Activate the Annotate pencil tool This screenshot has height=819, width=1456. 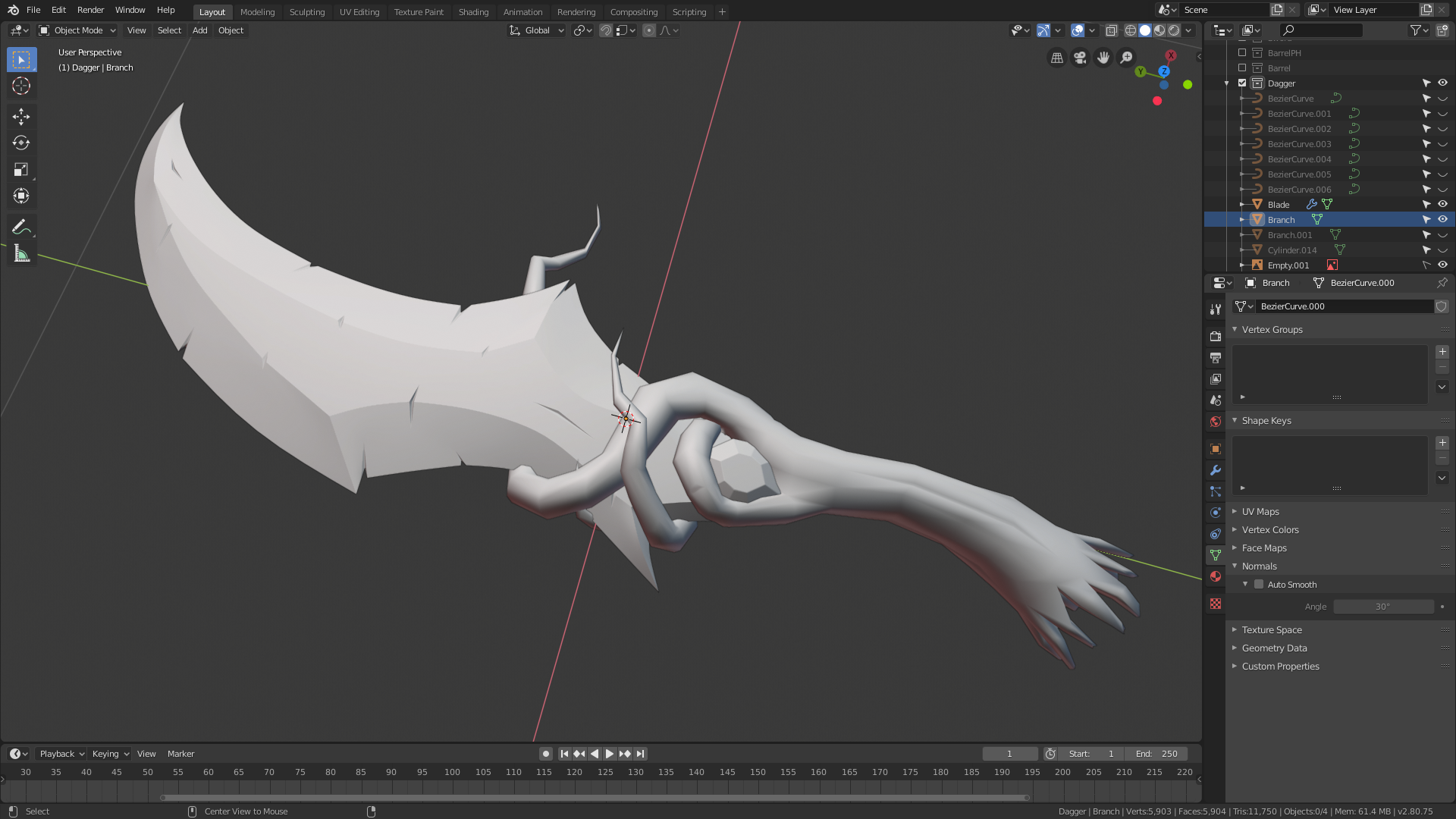21,227
